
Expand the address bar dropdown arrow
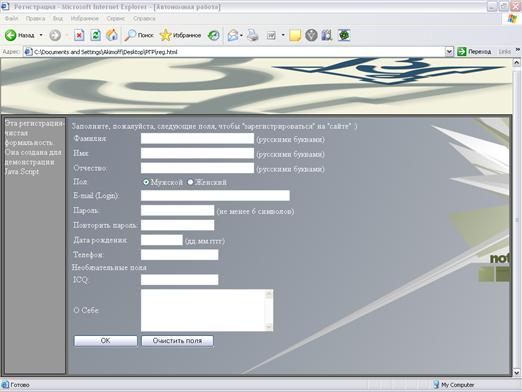click(x=449, y=52)
